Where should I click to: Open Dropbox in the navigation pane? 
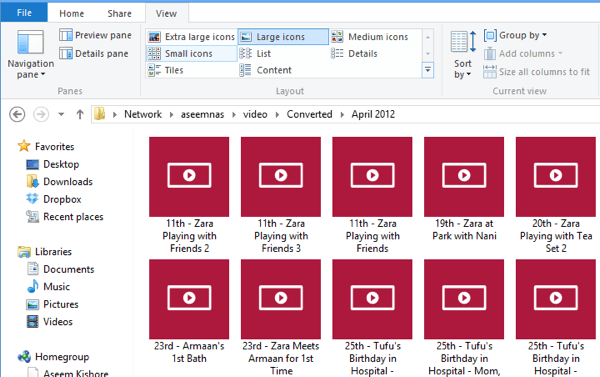pyautogui.click(x=54, y=199)
